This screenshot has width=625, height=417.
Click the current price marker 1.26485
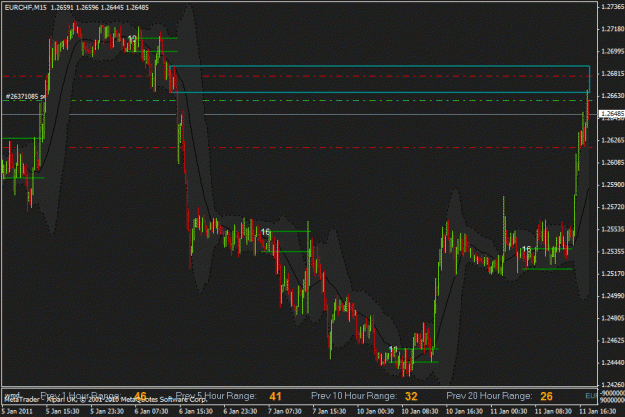(612, 114)
